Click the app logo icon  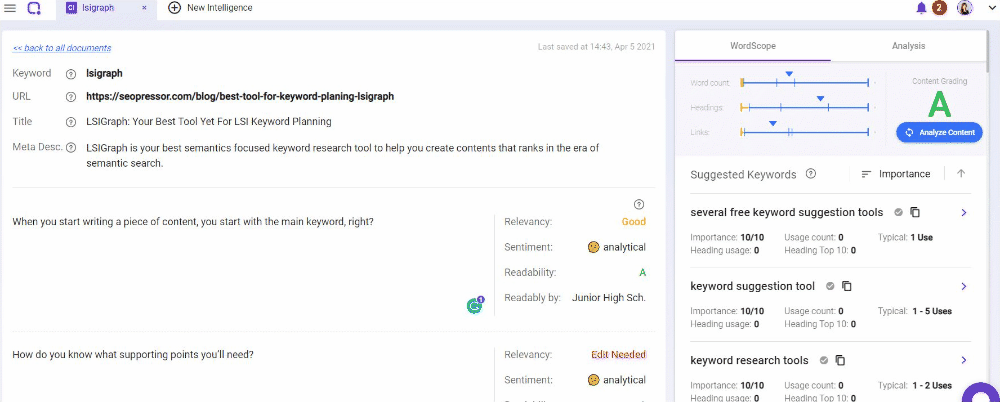34,8
